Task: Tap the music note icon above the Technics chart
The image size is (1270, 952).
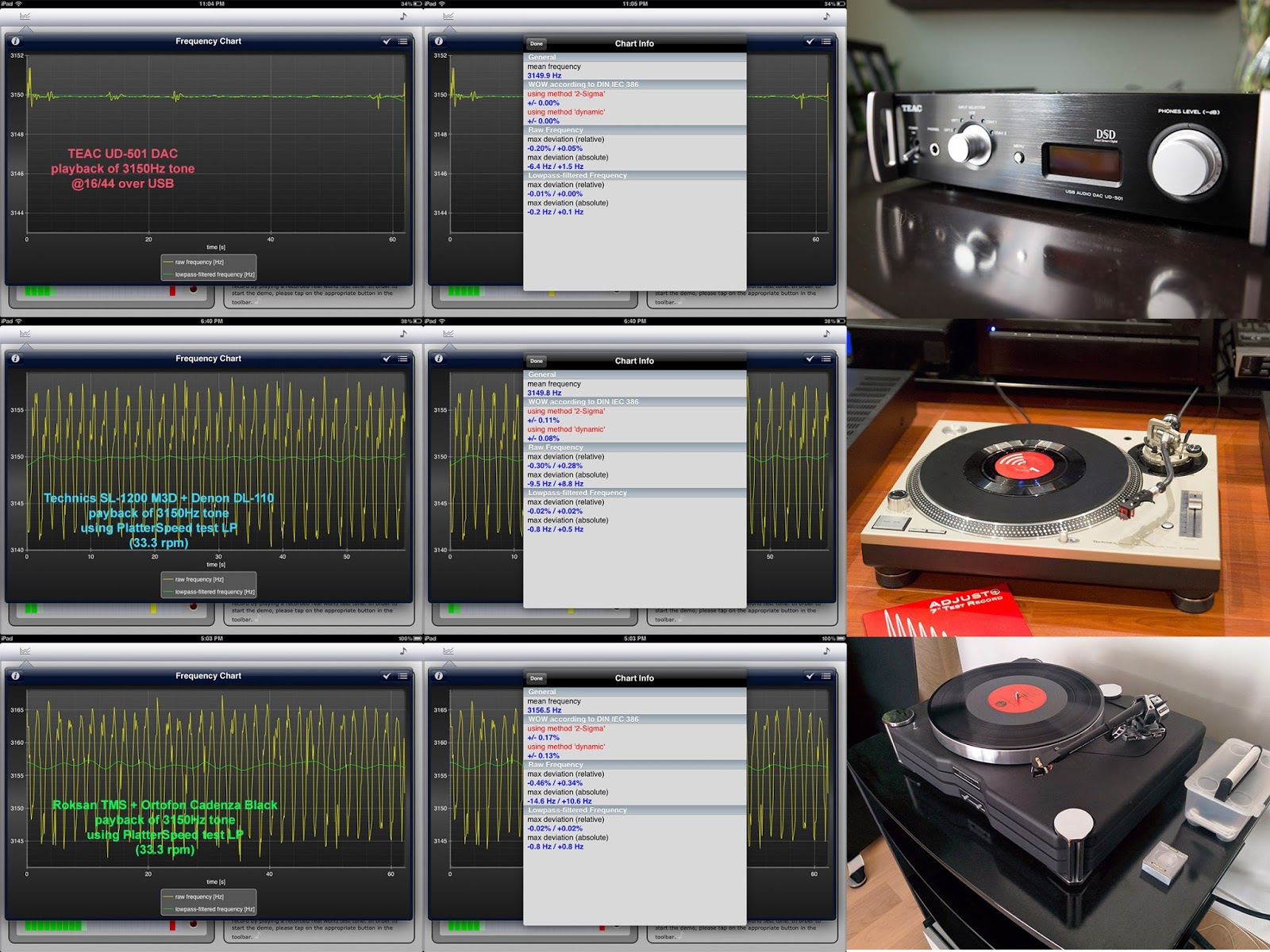Action: (x=403, y=334)
